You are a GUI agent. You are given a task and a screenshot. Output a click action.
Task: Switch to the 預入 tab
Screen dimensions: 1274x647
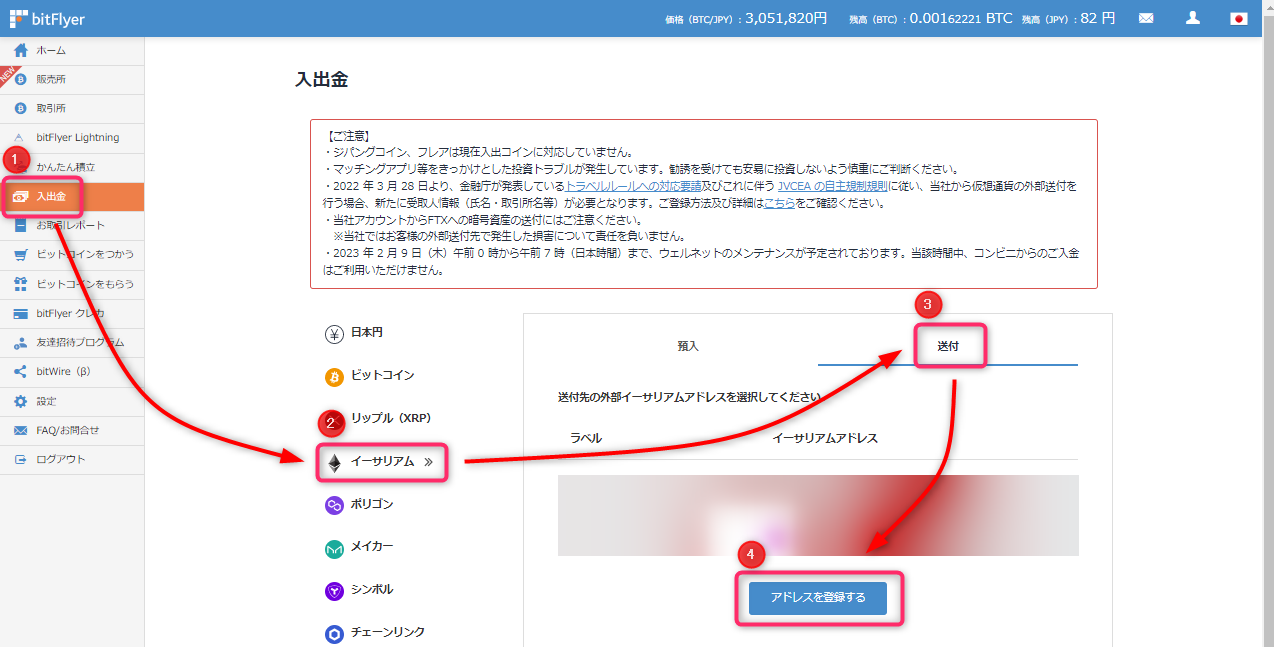688,346
